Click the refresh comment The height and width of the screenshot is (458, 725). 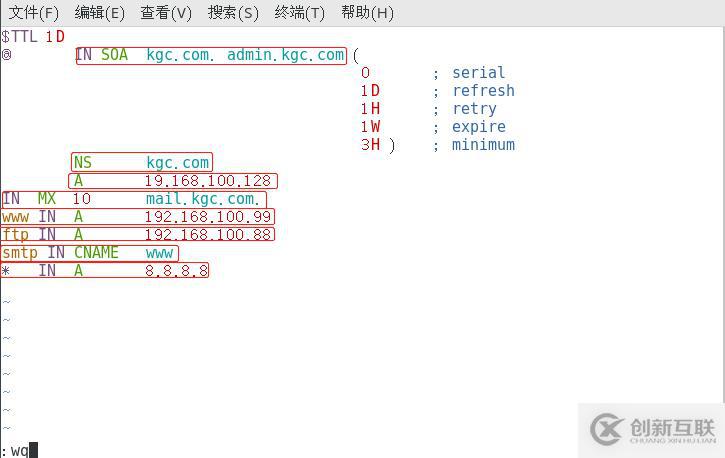pyautogui.click(x=483, y=91)
